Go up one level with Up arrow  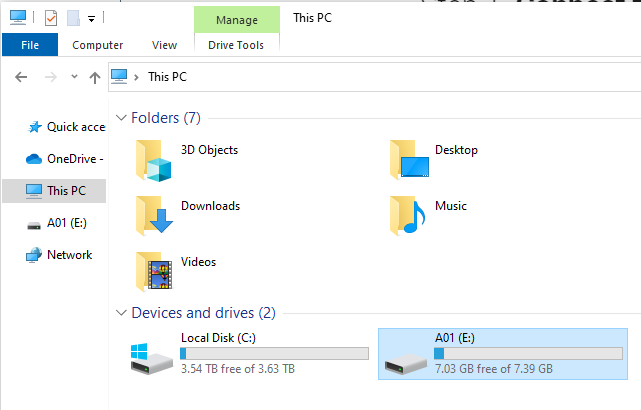[x=95, y=77]
